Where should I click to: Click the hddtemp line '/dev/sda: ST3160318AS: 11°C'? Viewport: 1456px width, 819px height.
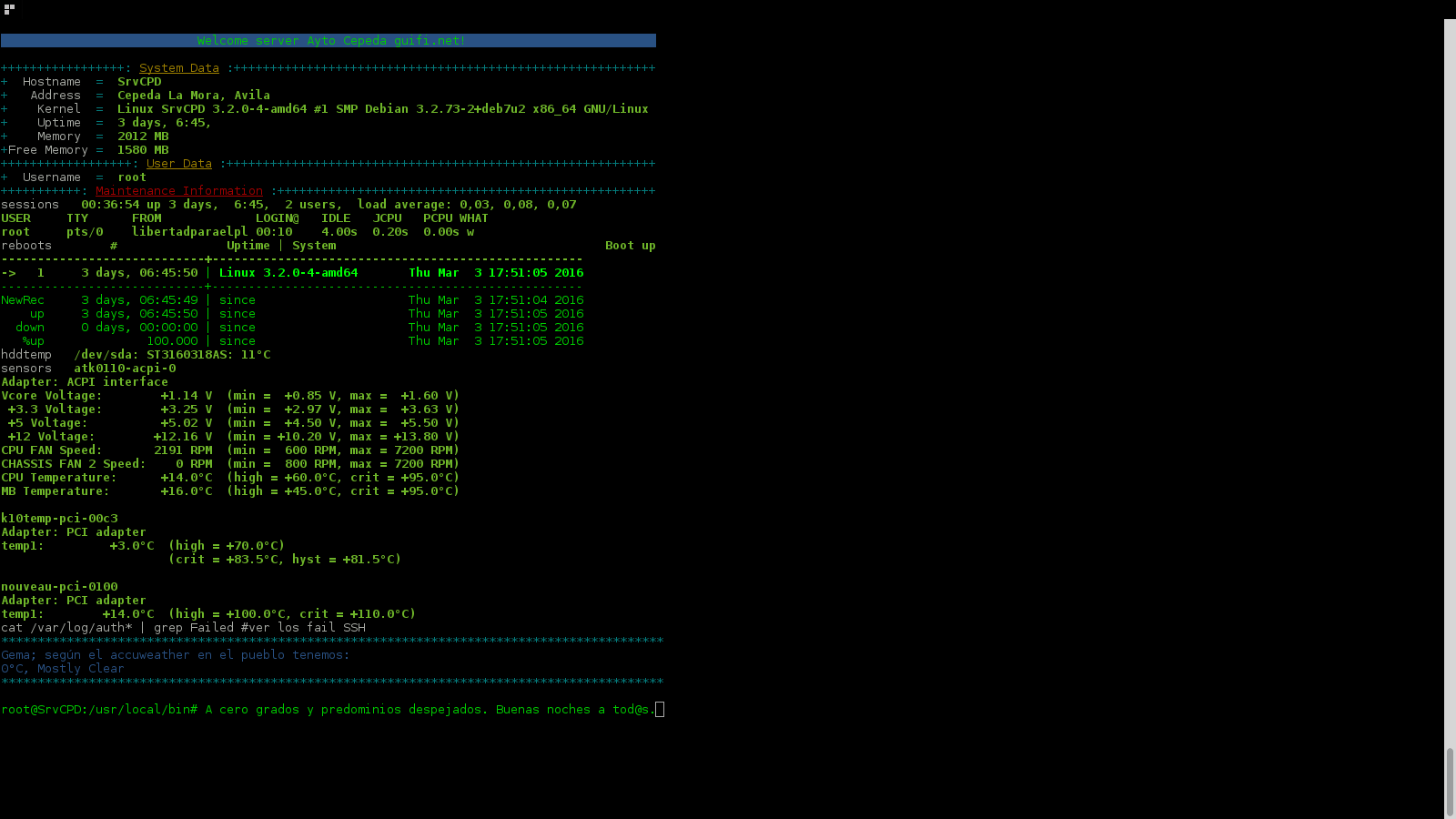point(172,355)
